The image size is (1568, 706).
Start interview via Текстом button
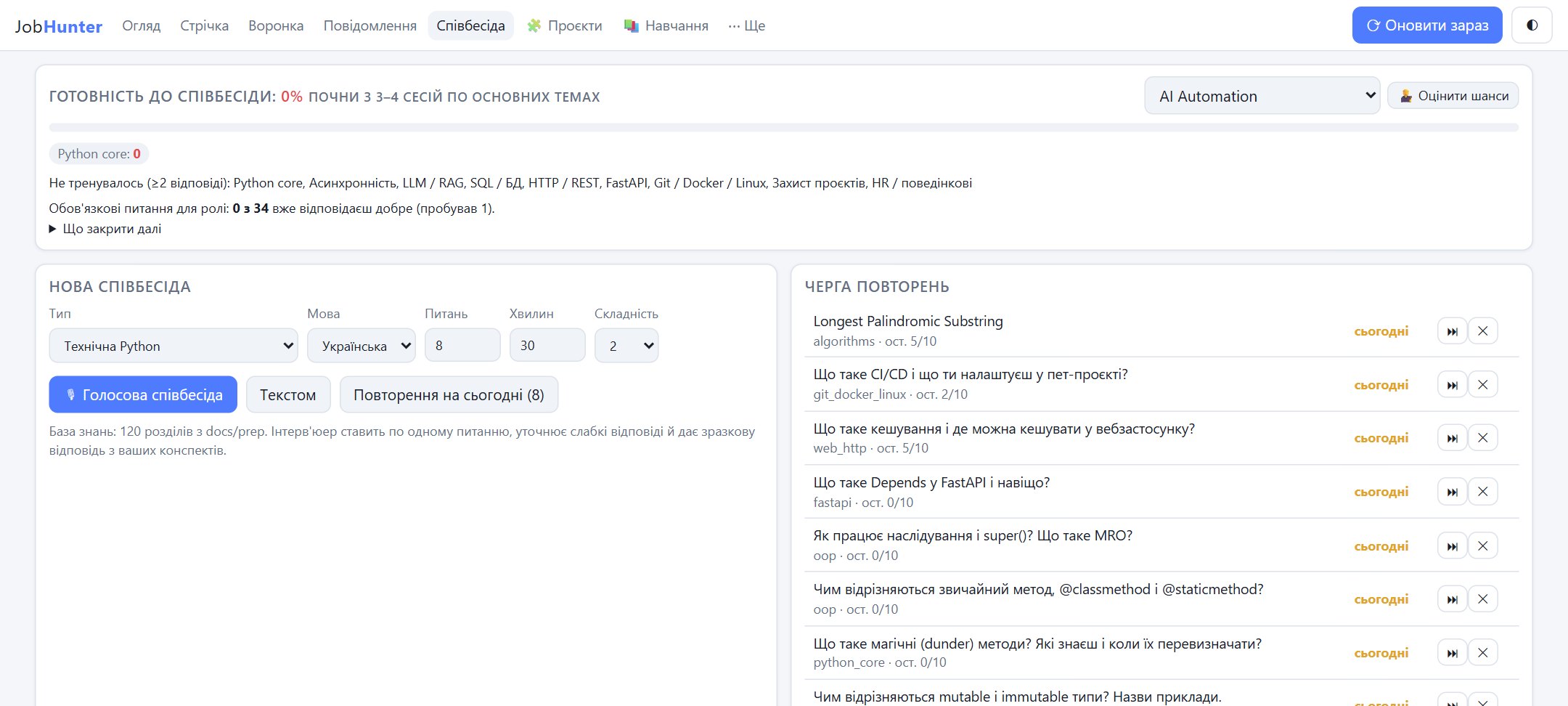coord(288,394)
